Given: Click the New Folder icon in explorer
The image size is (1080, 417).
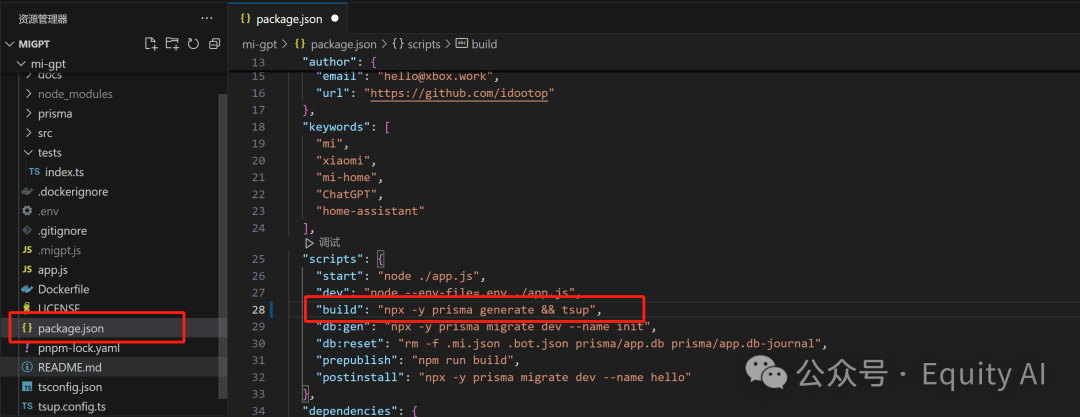Looking at the screenshot, I should point(172,44).
